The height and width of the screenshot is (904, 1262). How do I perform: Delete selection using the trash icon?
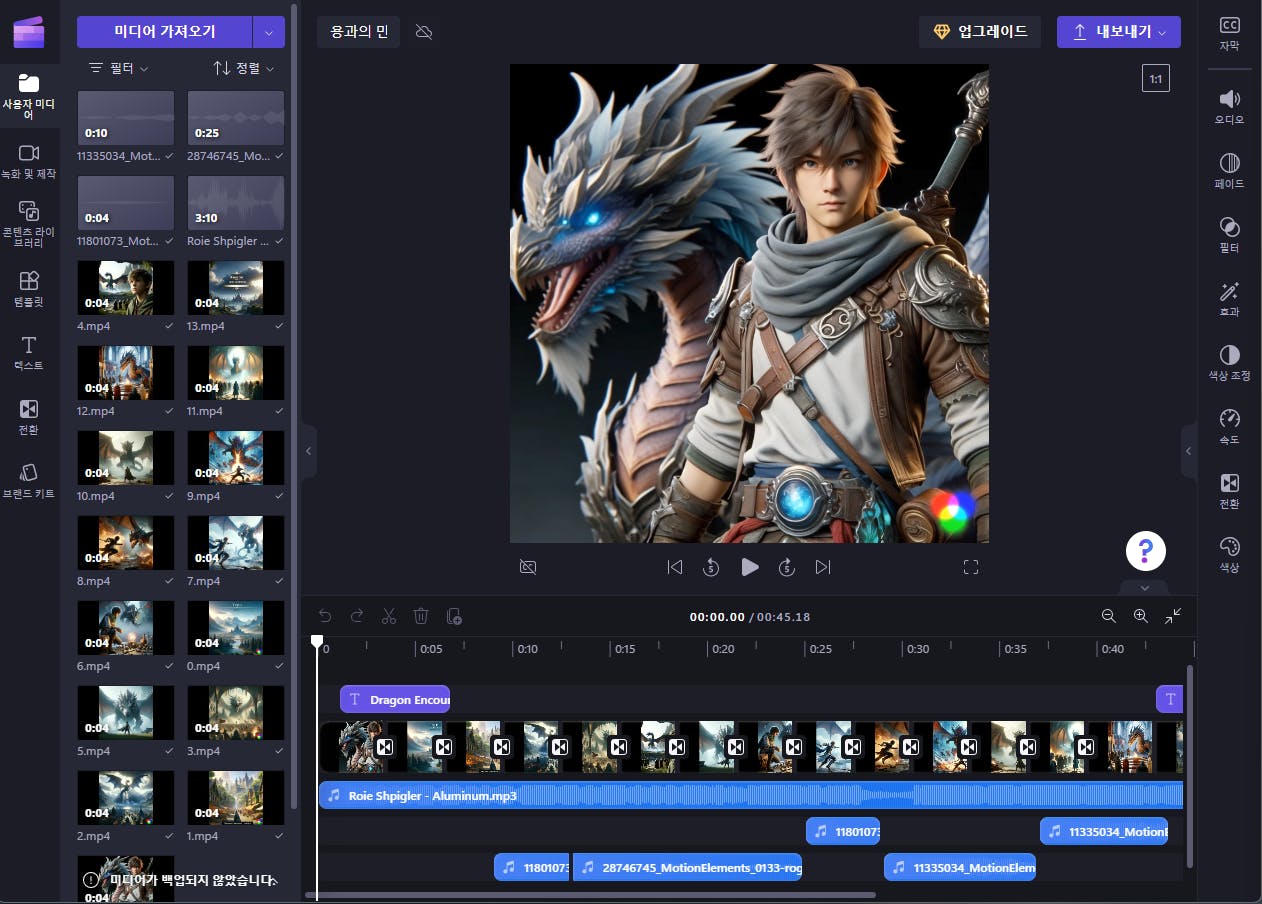tap(421, 616)
